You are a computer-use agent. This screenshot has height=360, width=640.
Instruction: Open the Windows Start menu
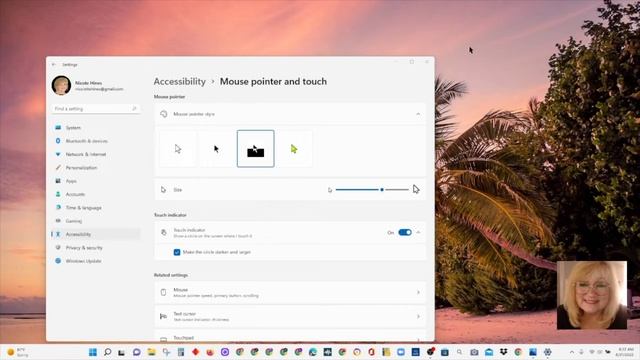(93, 352)
